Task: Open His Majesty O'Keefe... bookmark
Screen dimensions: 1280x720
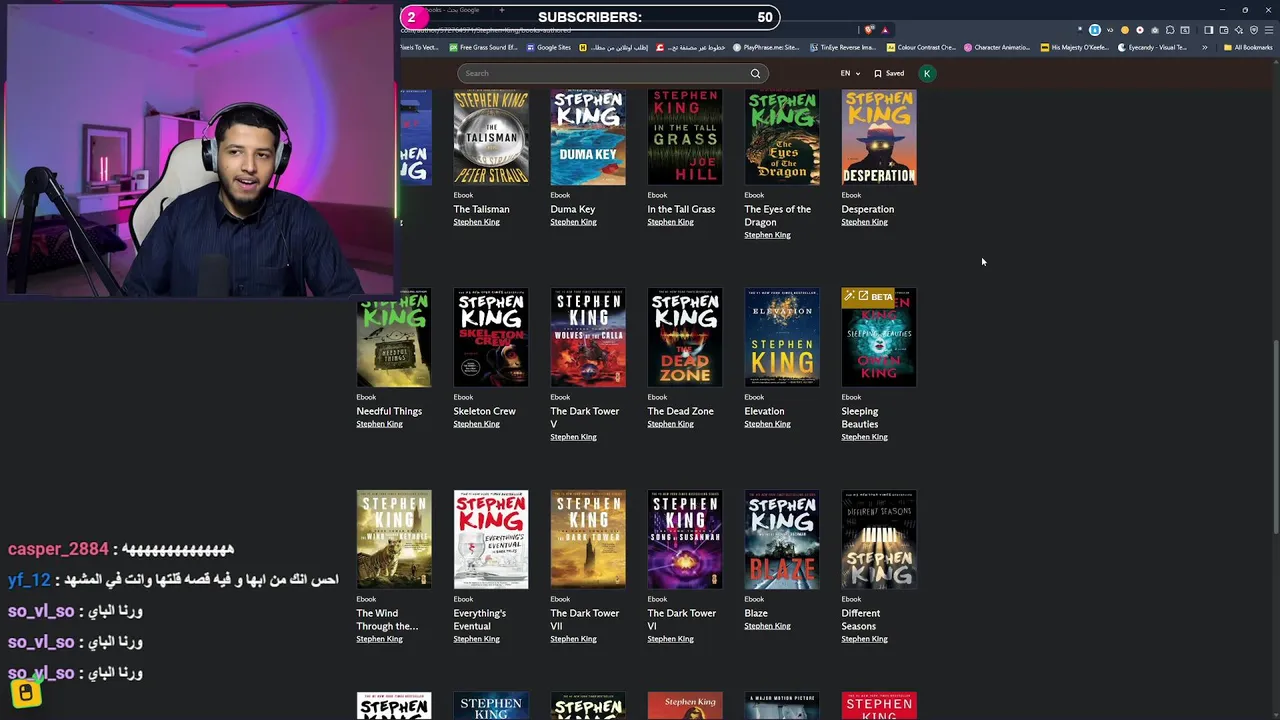Action: [1074, 47]
